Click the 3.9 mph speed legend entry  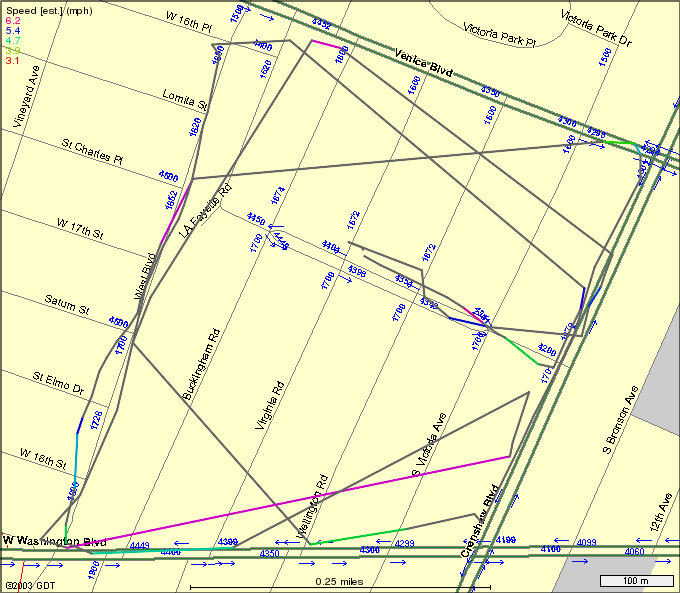click(x=13, y=50)
